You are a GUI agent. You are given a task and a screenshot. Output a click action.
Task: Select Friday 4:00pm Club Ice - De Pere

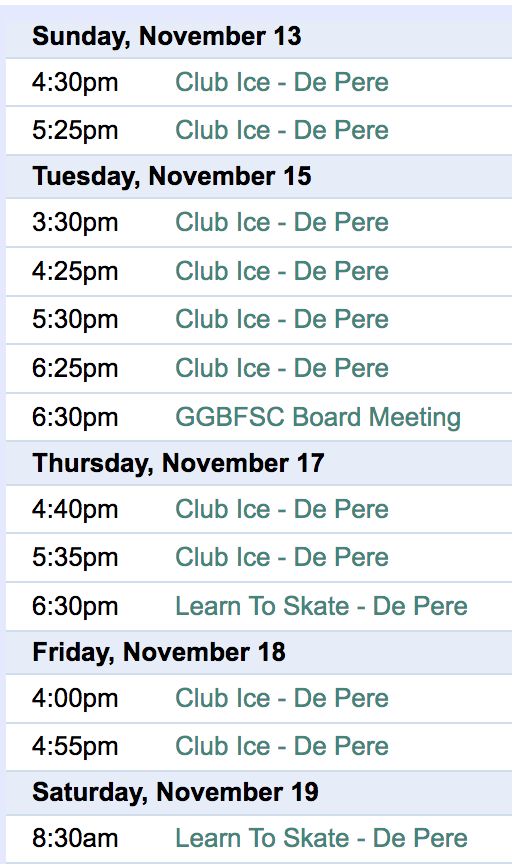282,698
